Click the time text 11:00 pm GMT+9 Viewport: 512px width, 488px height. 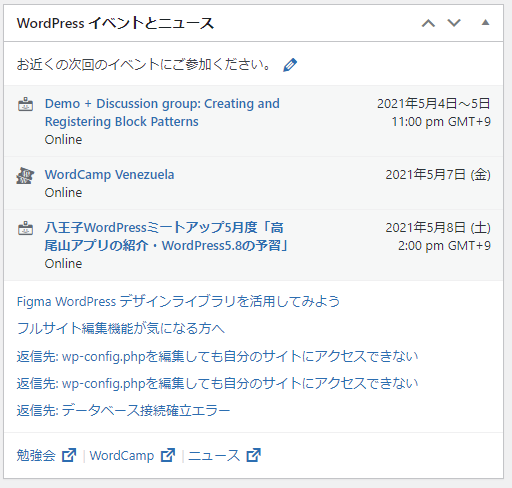click(441, 122)
